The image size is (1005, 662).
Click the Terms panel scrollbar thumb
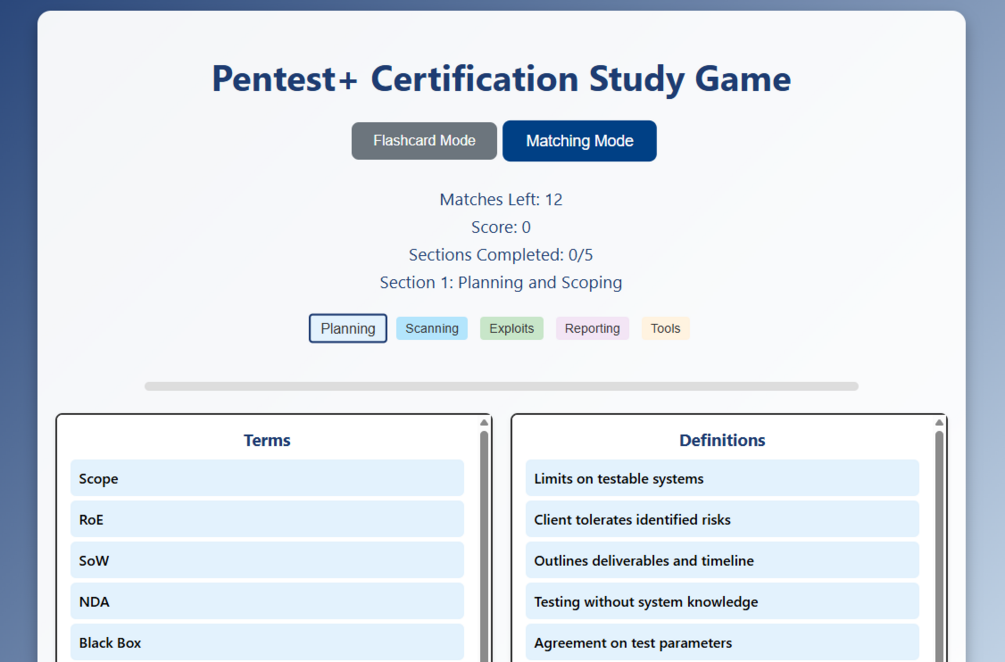pos(484,546)
